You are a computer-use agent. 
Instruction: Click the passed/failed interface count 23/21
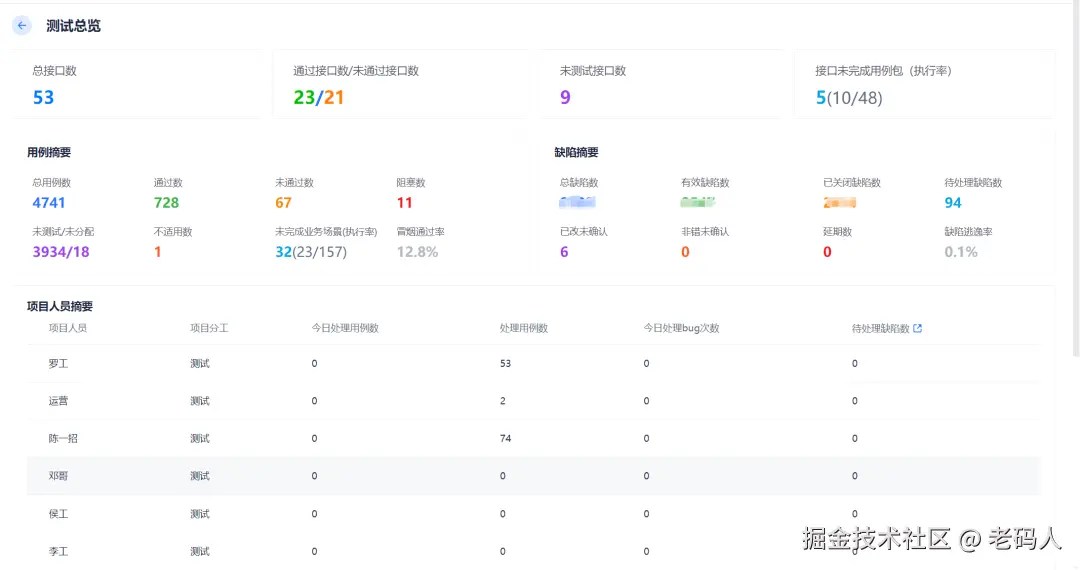click(318, 98)
